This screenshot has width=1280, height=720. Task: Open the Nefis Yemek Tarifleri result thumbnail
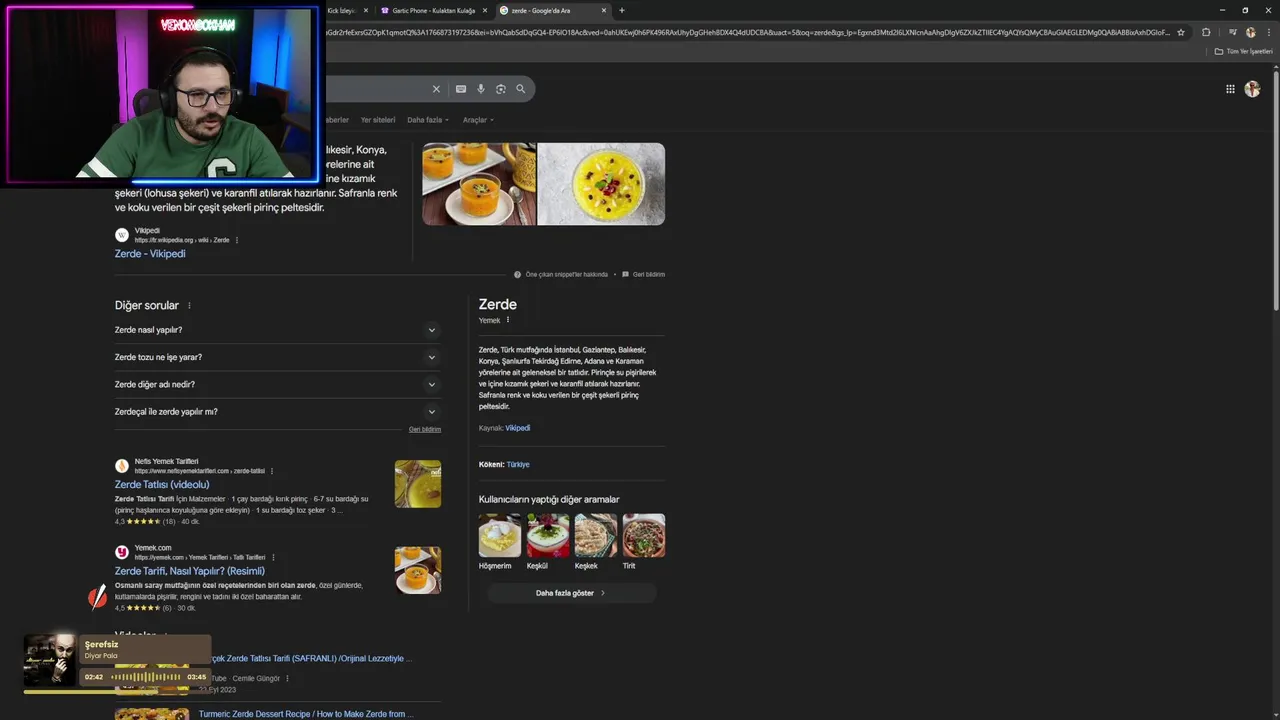click(x=418, y=484)
